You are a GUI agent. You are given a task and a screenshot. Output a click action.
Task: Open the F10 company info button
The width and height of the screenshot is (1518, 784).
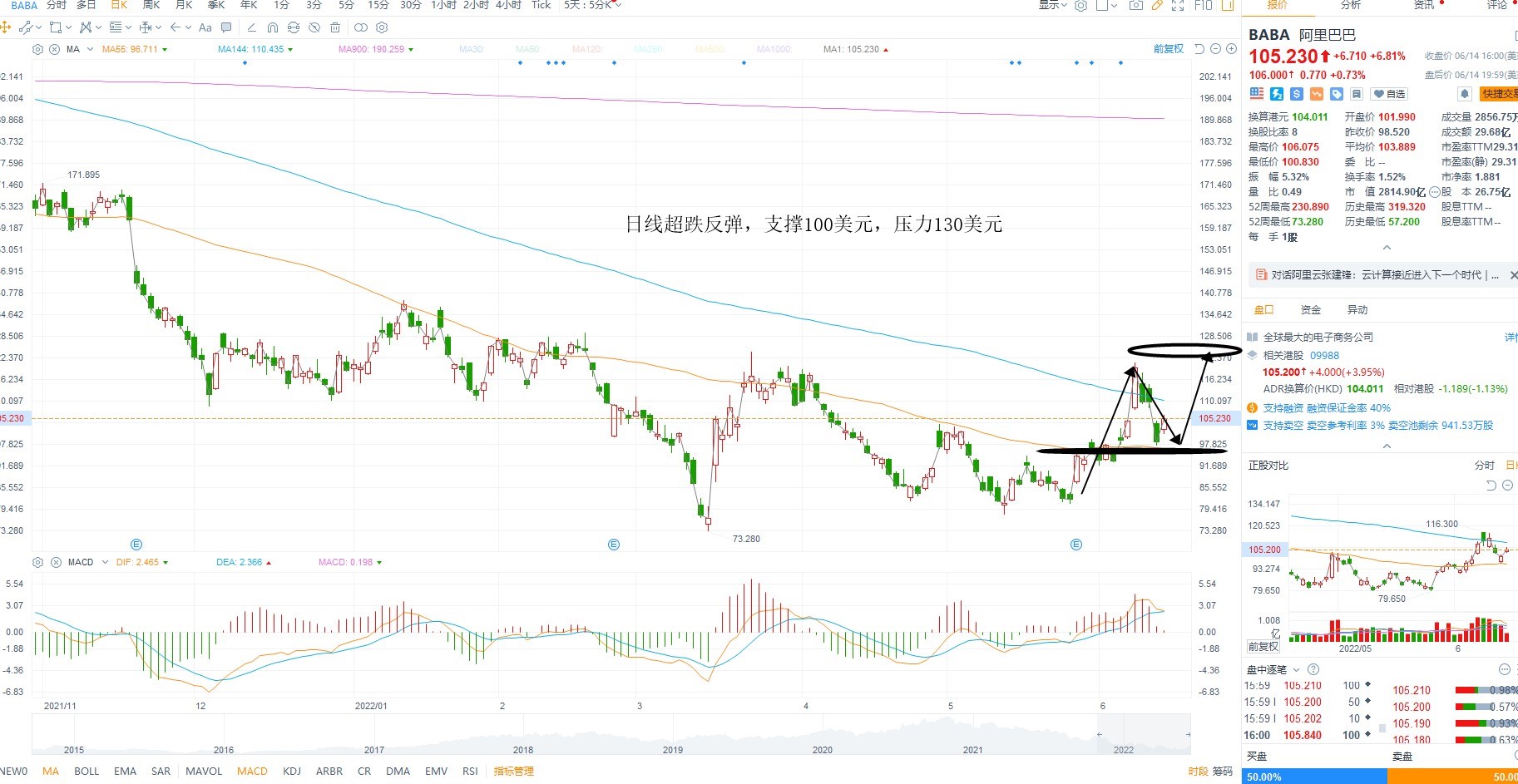pos(1203,5)
